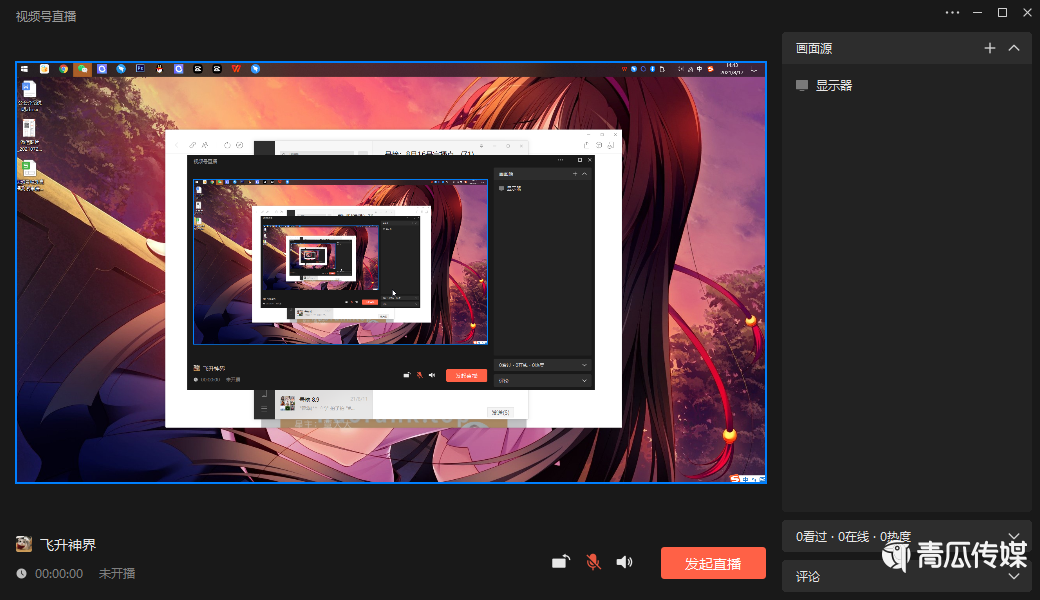Click the QQ penguin icon in previewed taskbar
This screenshot has height=600, width=1040.
tap(159, 69)
